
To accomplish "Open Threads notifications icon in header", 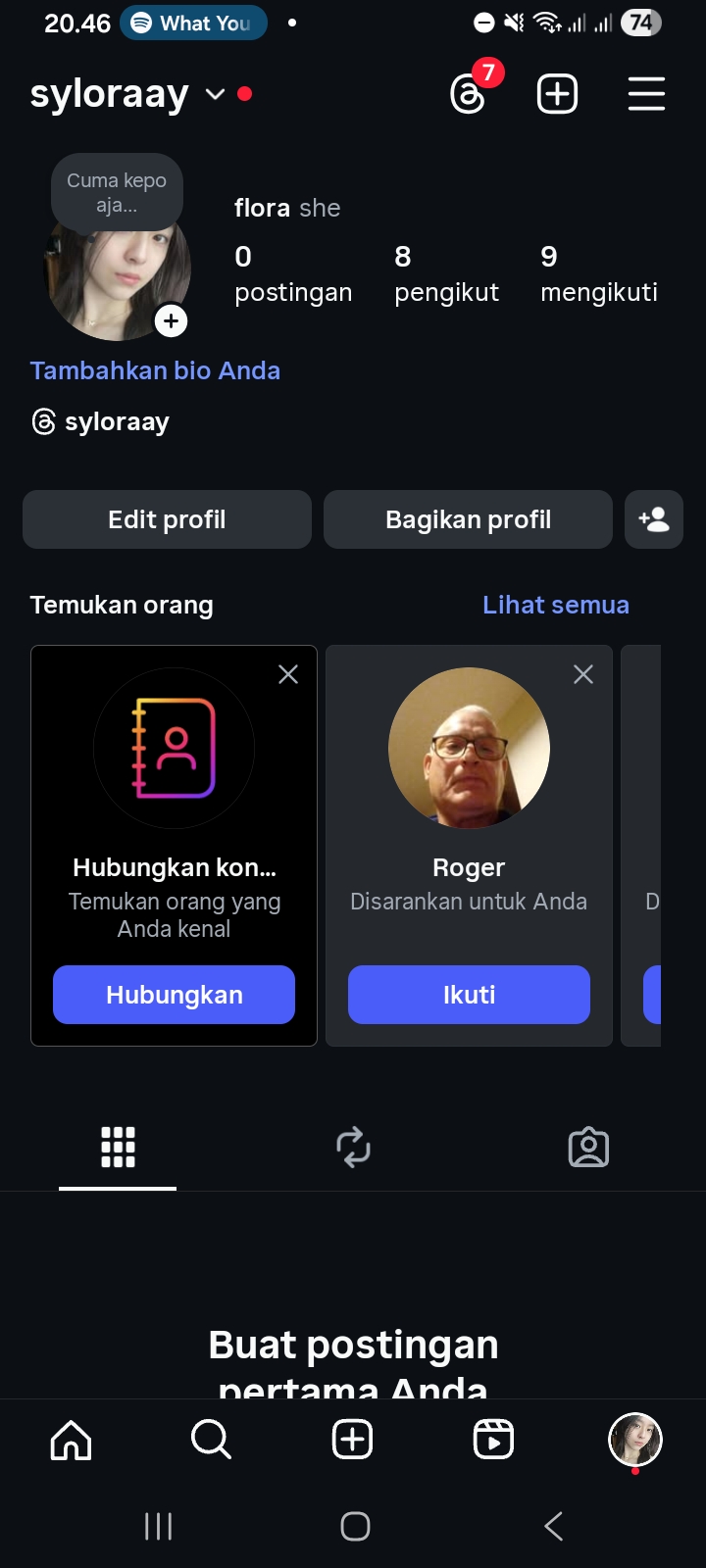I will (x=469, y=94).
